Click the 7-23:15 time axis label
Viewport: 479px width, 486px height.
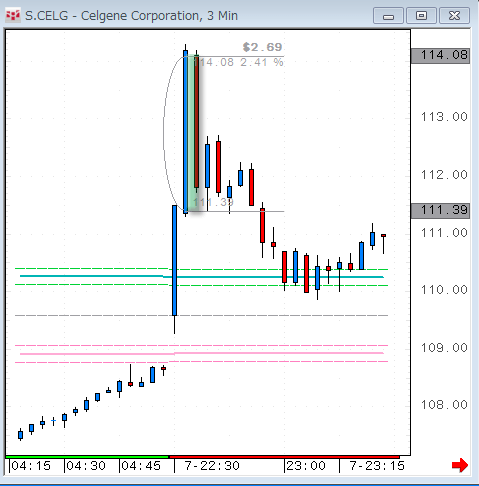pyautogui.click(x=377, y=466)
